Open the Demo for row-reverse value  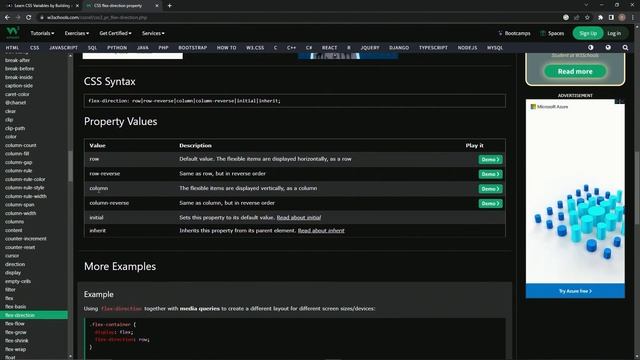coord(490,174)
